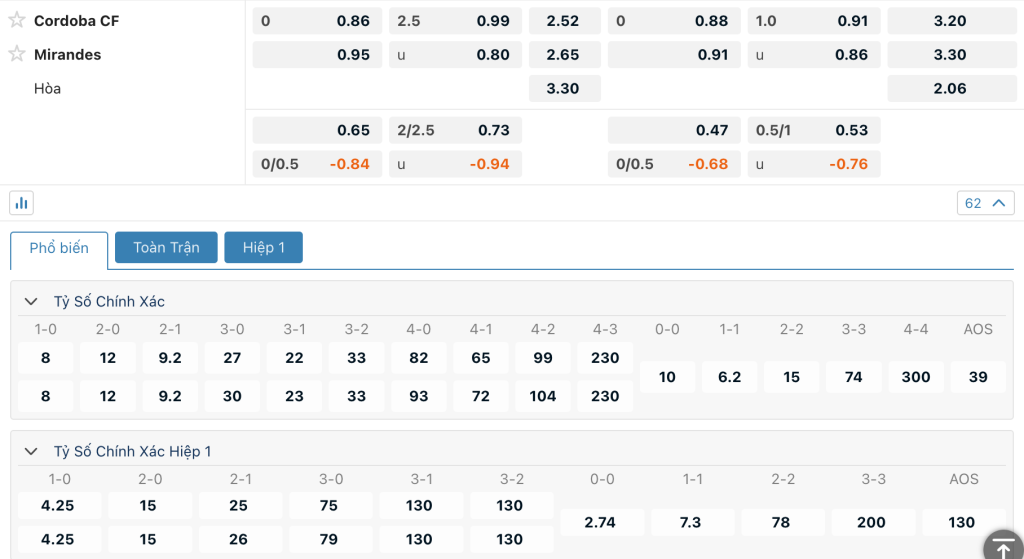
Task: Collapse the 62 markets expander
Action: coord(985,203)
